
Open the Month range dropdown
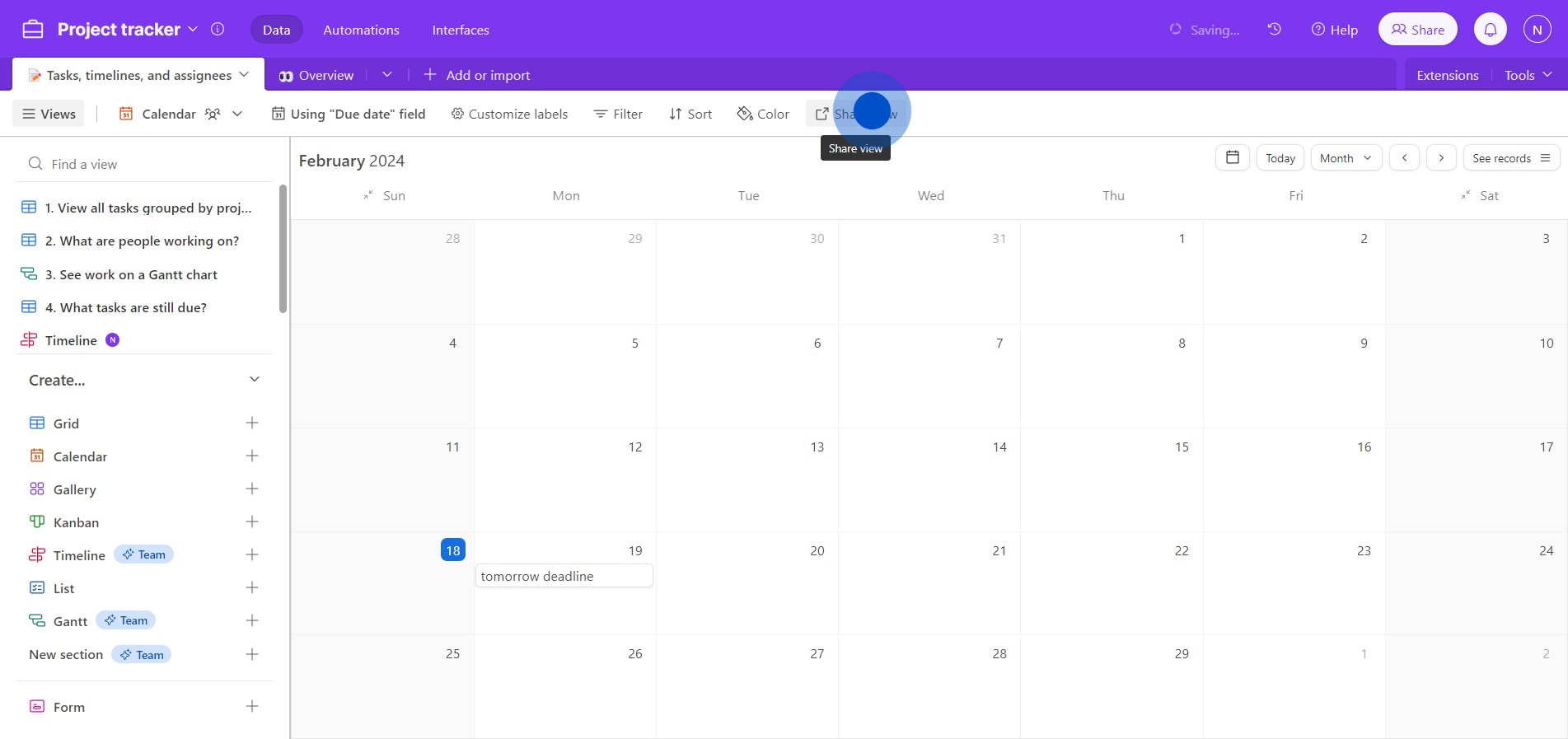coord(1346,157)
